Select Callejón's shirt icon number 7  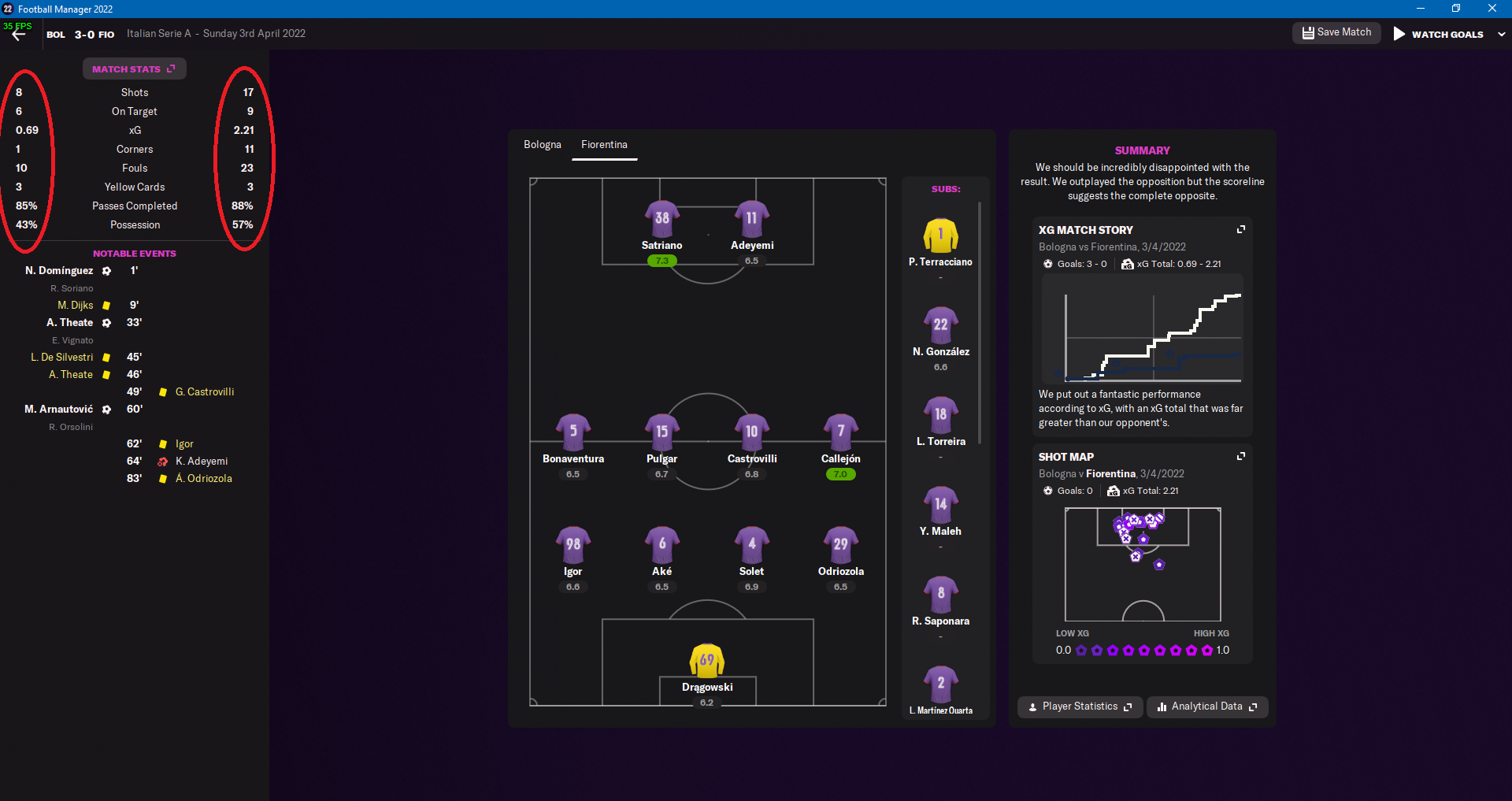841,432
